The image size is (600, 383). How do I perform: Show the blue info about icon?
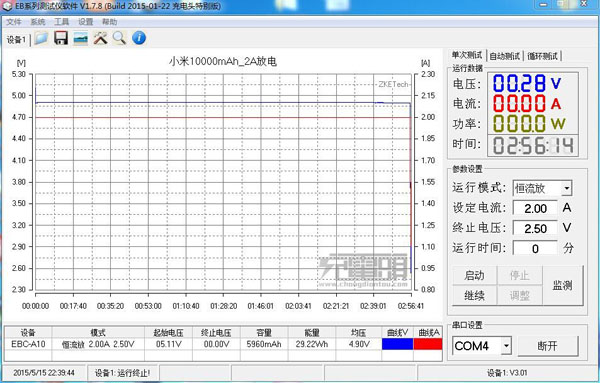pyautogui.click(x=139, y=38)
